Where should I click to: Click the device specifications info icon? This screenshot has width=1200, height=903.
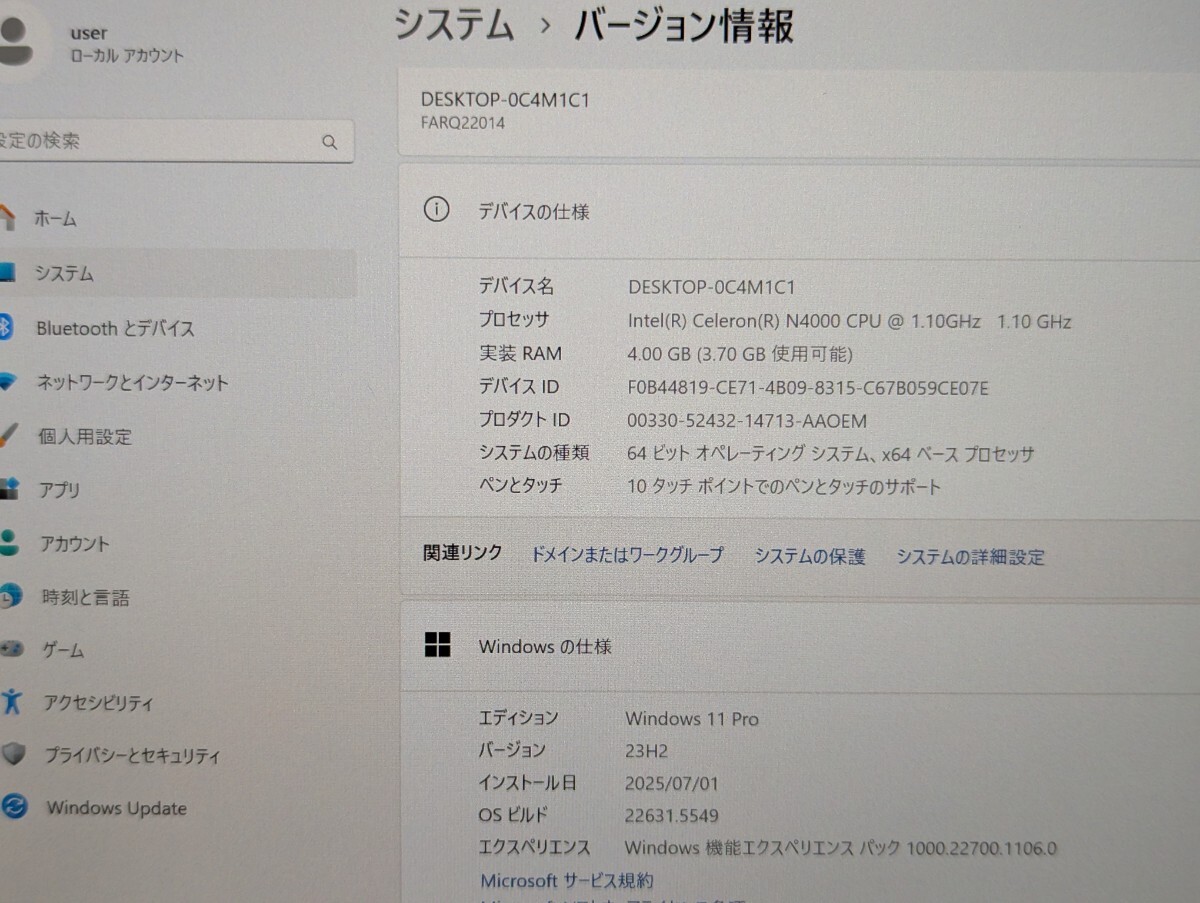(x=437, y=210)
